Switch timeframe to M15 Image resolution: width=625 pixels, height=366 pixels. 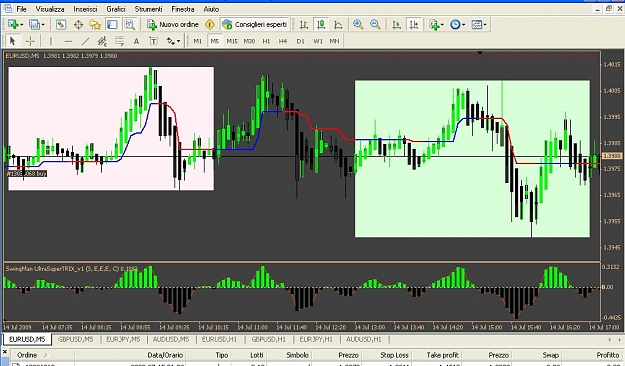(x=232, y=41)
